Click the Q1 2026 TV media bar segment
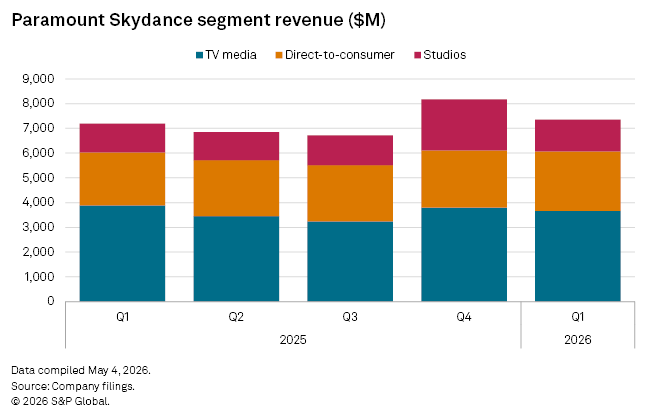This screenshot has width=660, height=417. 578,256
